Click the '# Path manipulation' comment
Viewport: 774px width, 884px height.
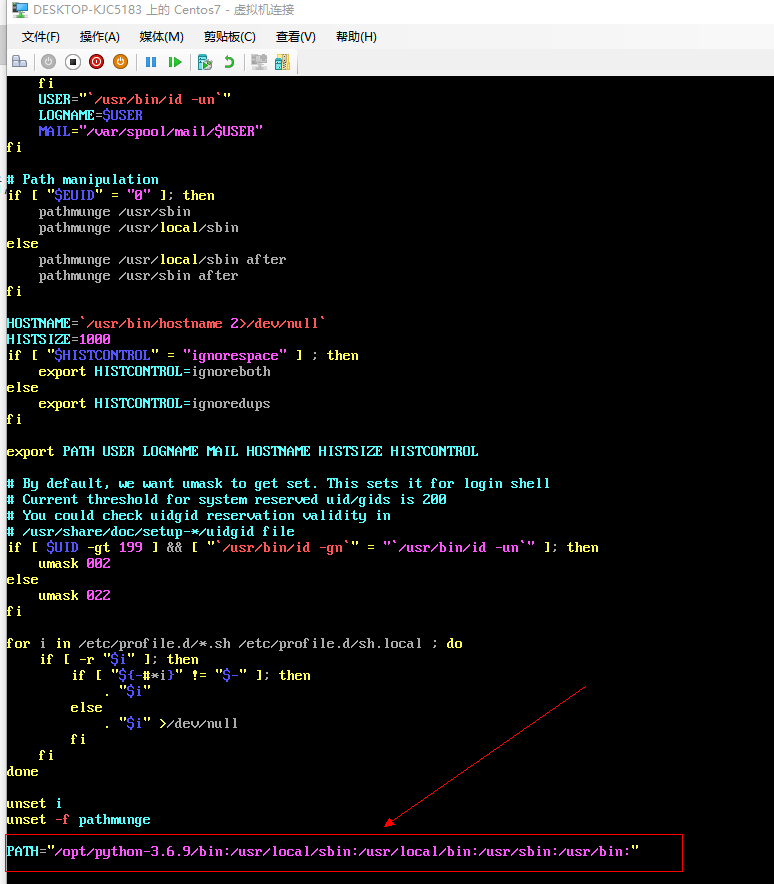[x=82, y=179]
